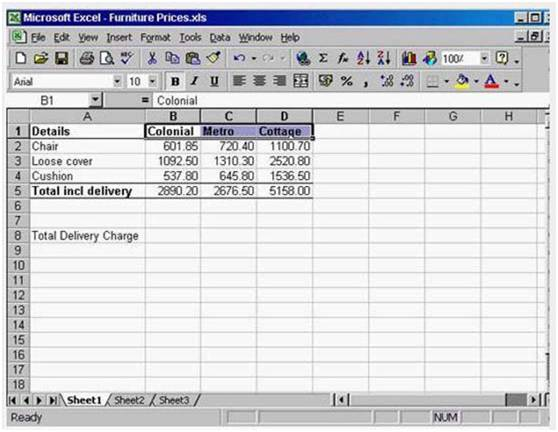Click the Save floppy disk icon
This screenshot has width=558, height=432.
(62, 58)
